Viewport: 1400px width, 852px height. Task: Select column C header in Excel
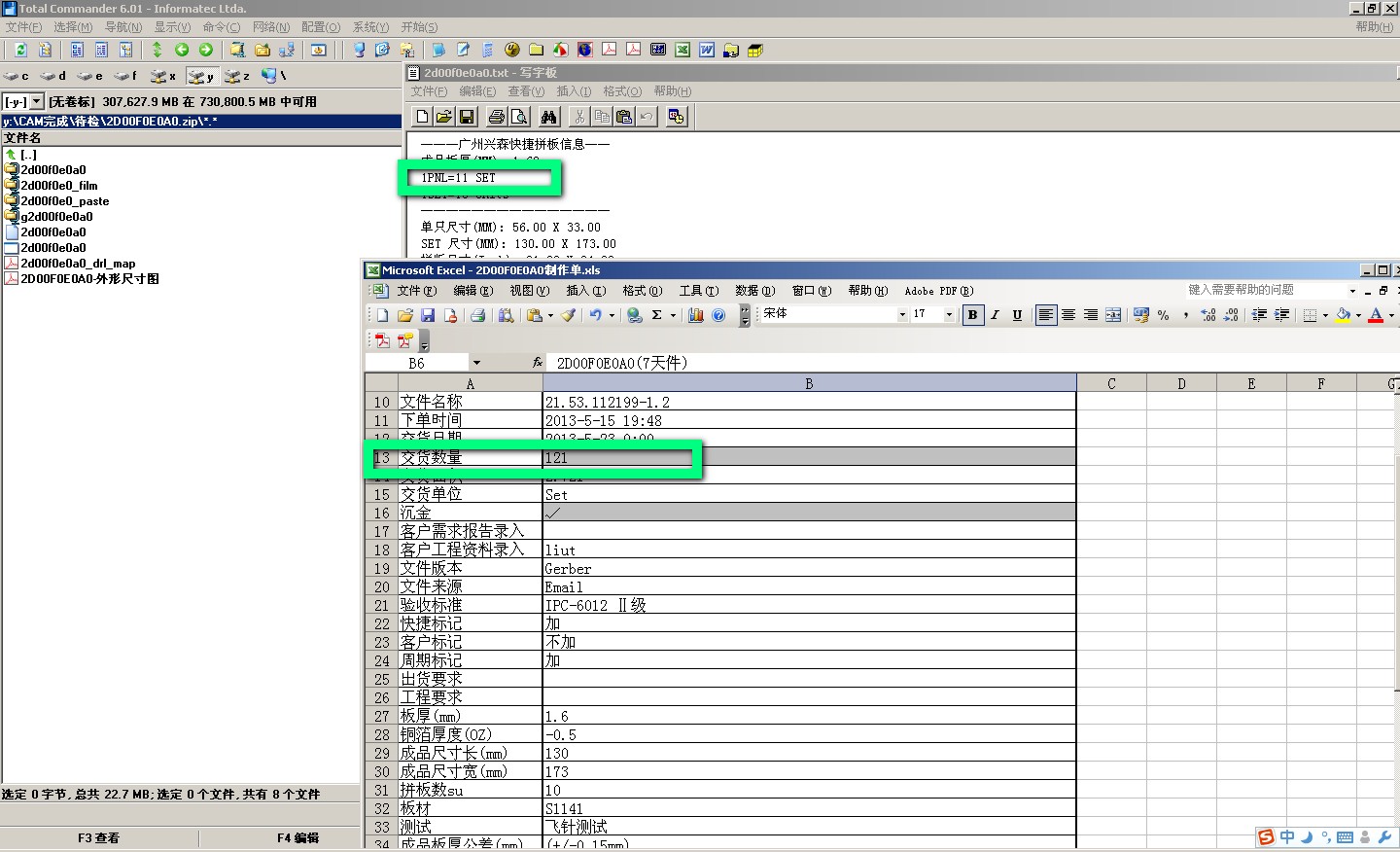[1111, 383]
